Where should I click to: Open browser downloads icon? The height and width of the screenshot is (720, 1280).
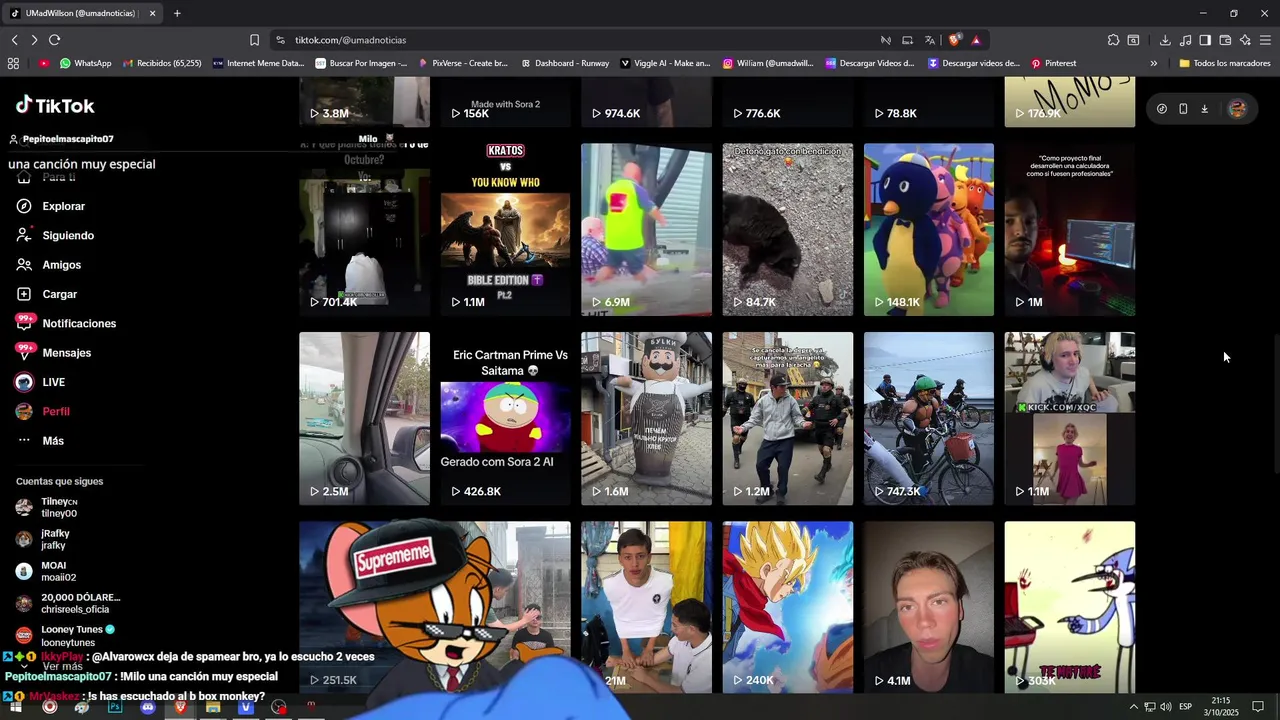(x=1165, y=40)
